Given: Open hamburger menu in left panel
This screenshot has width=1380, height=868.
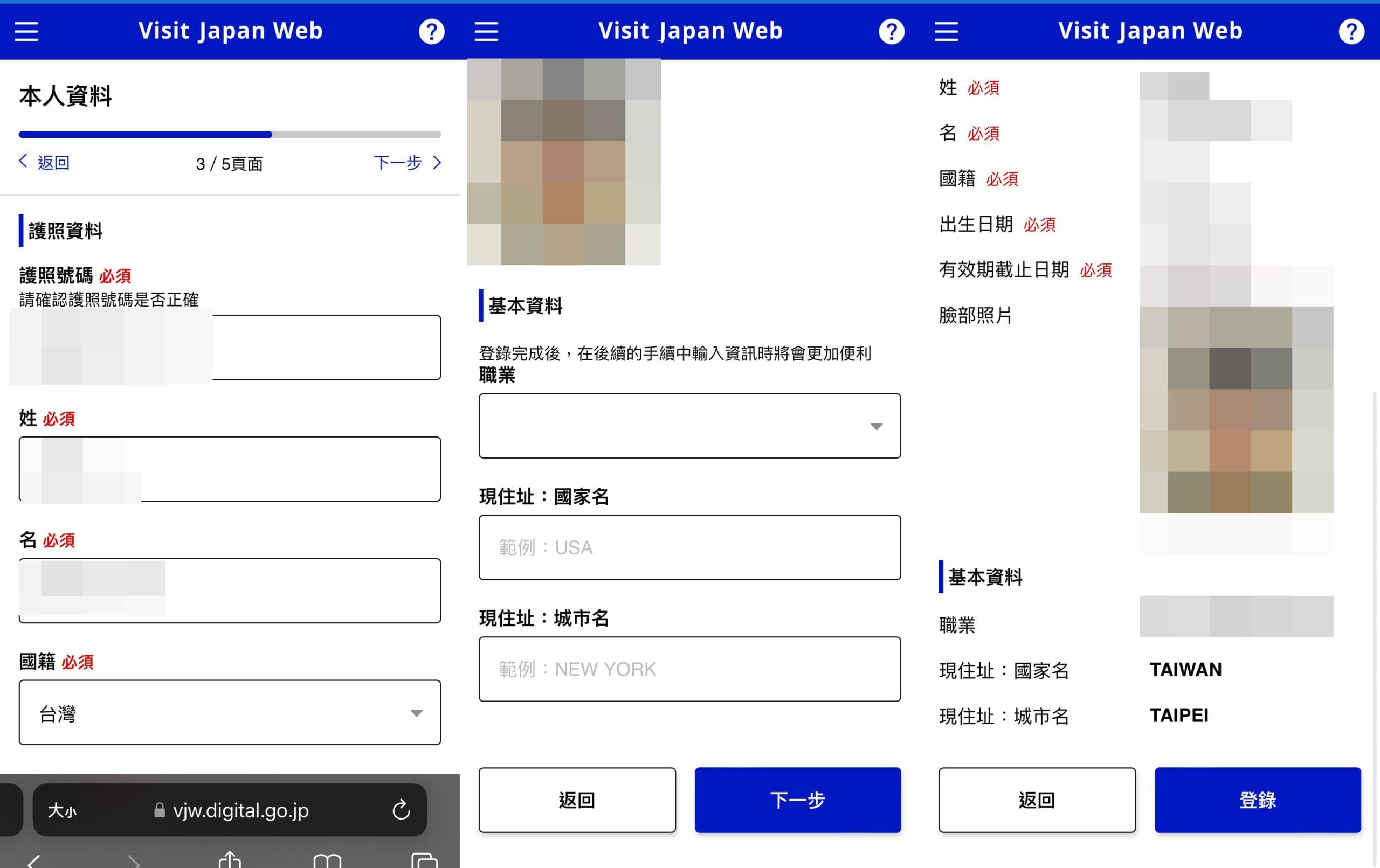Looking at the screenshot, I should click(26, 31).
